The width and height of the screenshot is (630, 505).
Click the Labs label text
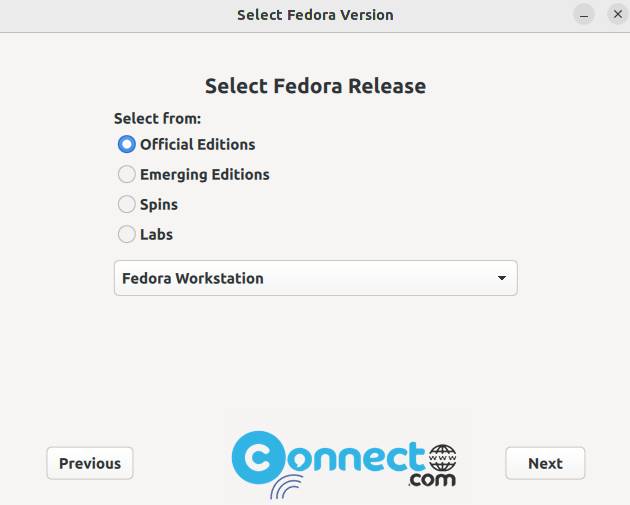[x=156, y=234]
